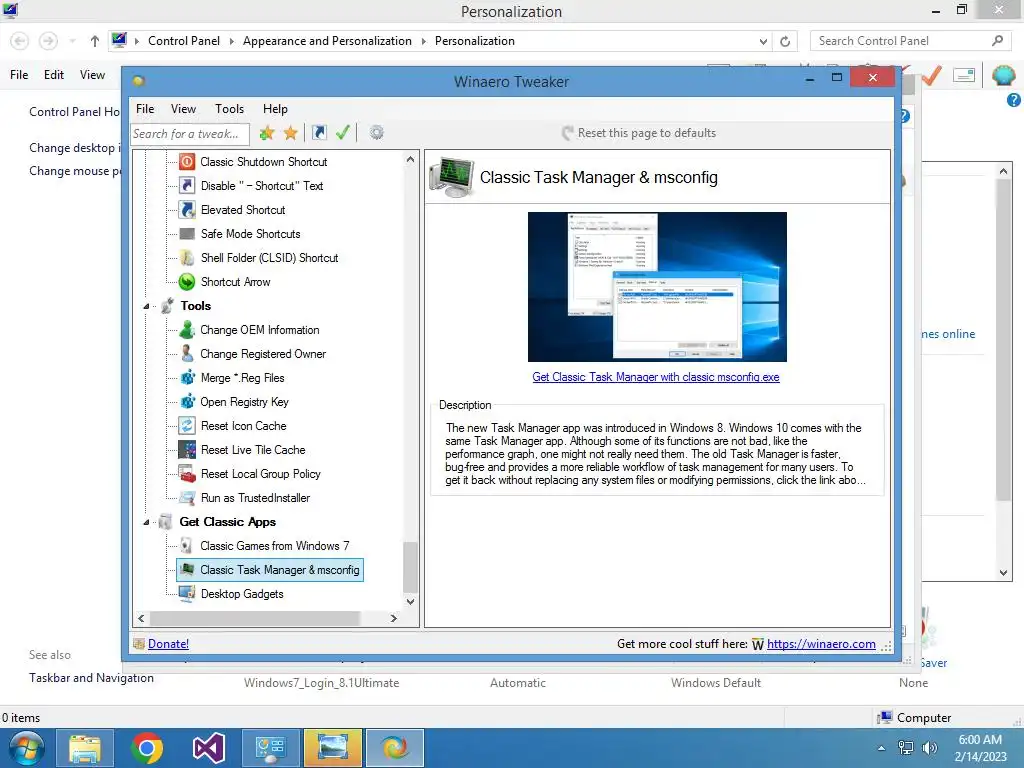Viewport: 1024px width, 768px height.
Task: Click the Classic Games from Windows 7 icon
Action: pos(187,546)
